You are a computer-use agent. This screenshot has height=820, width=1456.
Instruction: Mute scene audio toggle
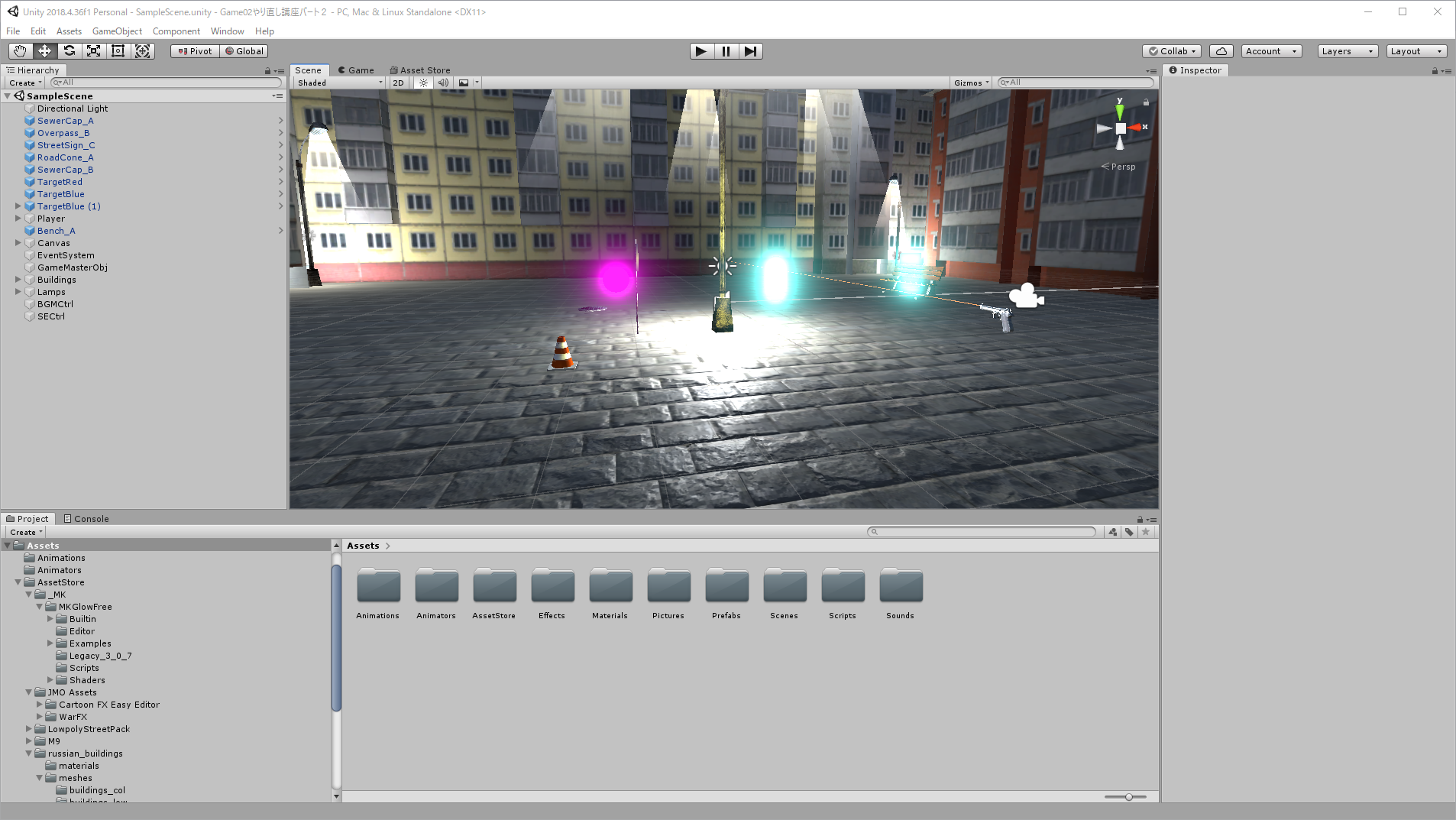(x=443, y=83)
